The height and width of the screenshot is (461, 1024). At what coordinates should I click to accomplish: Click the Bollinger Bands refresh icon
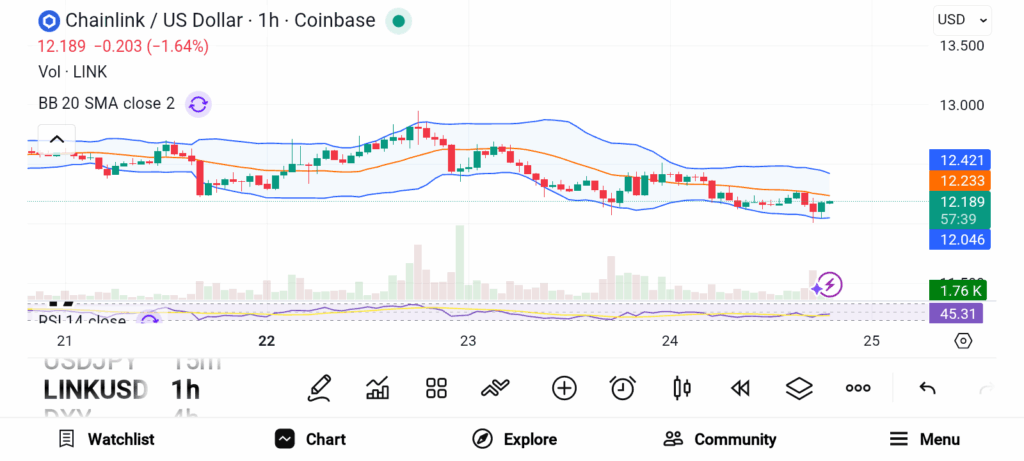coord(198,103)
